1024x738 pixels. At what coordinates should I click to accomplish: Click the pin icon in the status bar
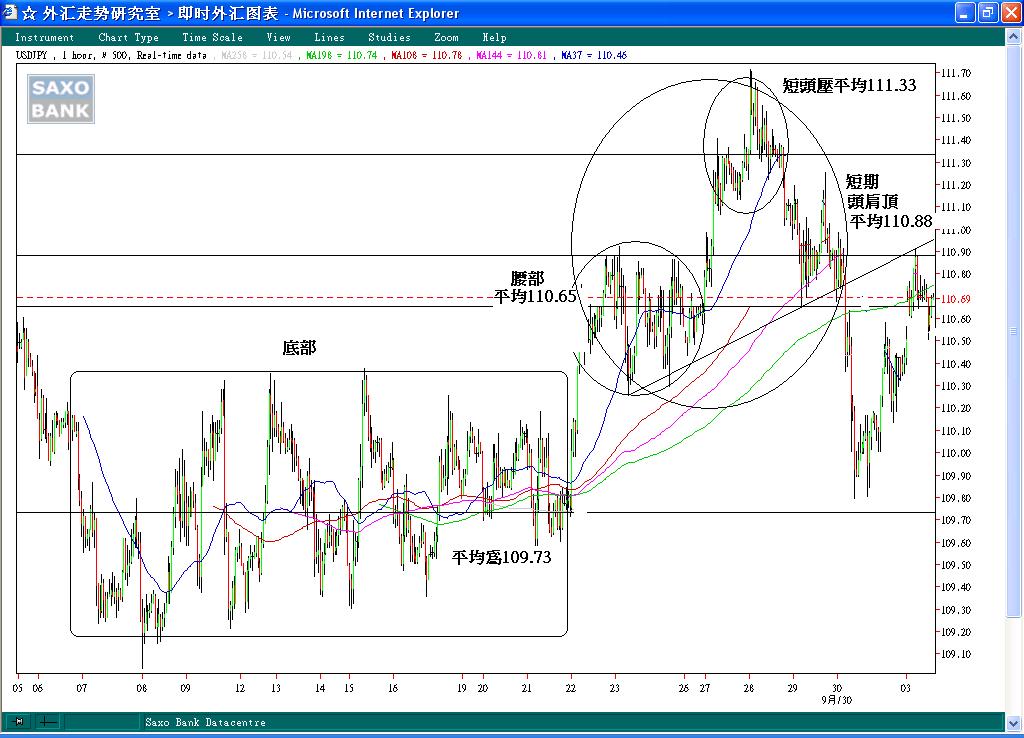(x=19, y=722)
